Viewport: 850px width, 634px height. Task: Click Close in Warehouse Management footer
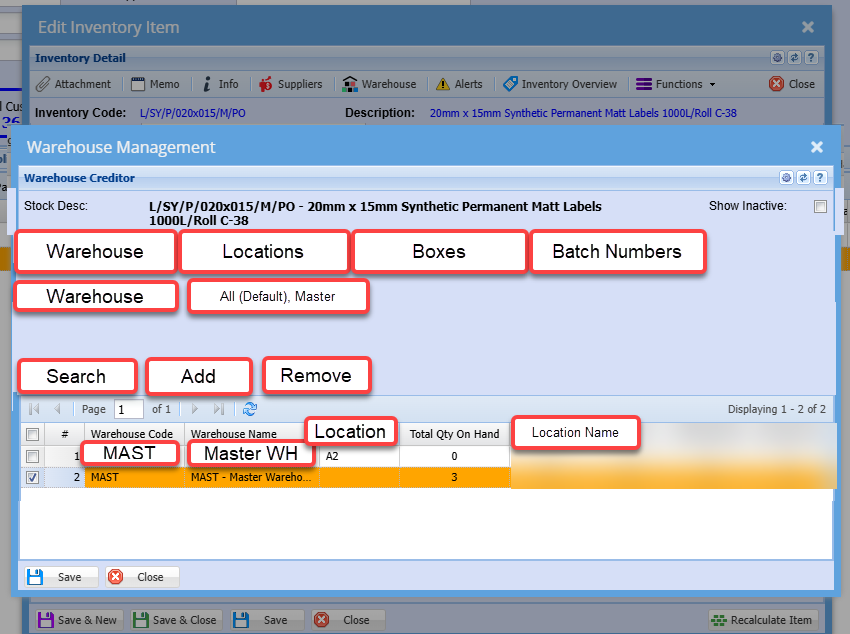(143, 577)
